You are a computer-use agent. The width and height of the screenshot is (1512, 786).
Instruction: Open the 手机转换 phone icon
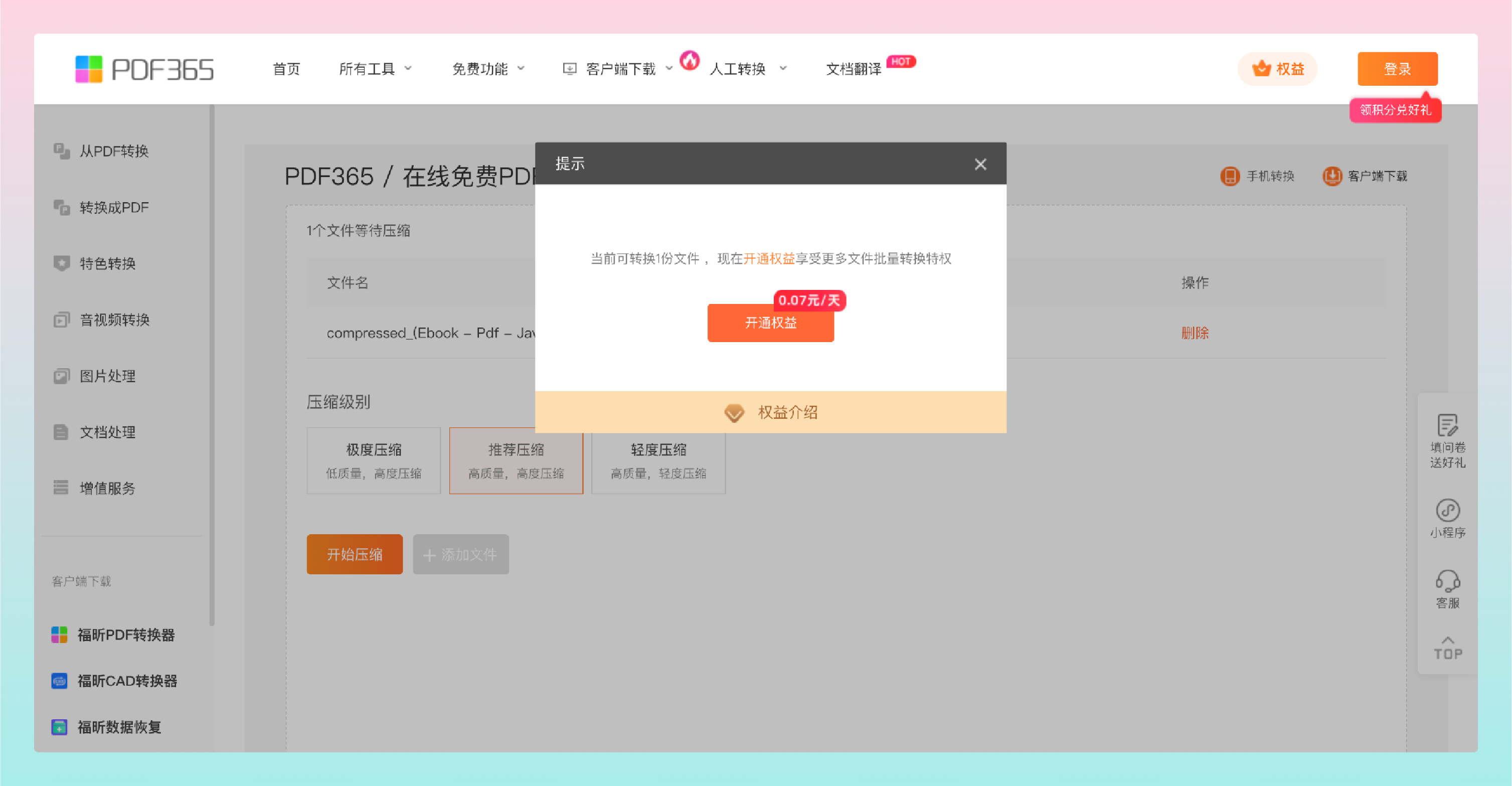[x=1230, y=176]
